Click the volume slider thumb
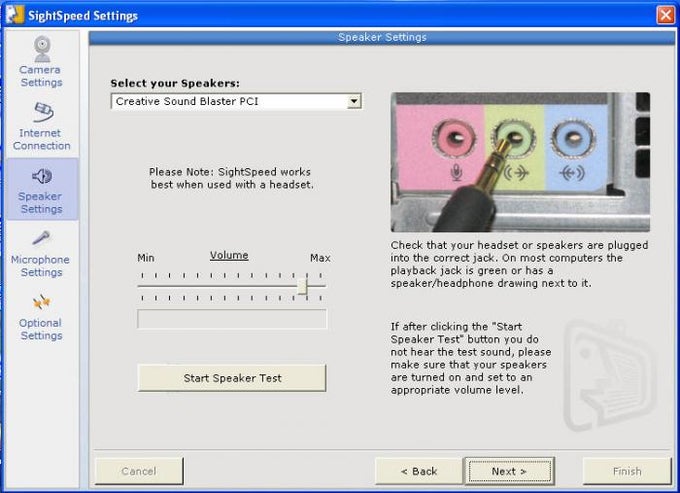Viewport: 680px width, 493px height. point(302,286)
